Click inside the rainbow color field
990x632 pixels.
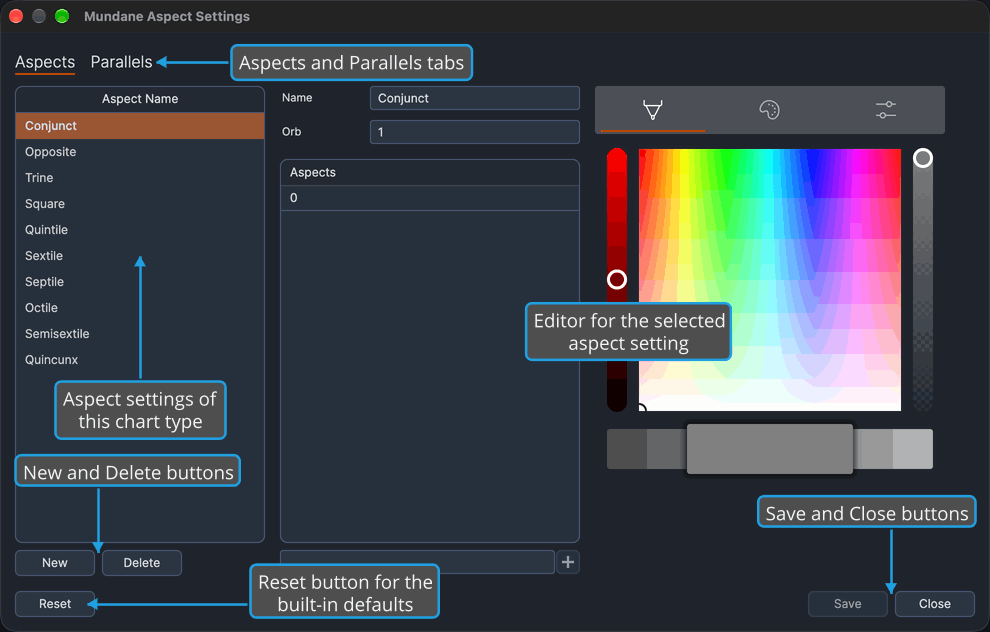tap(770, 280)
